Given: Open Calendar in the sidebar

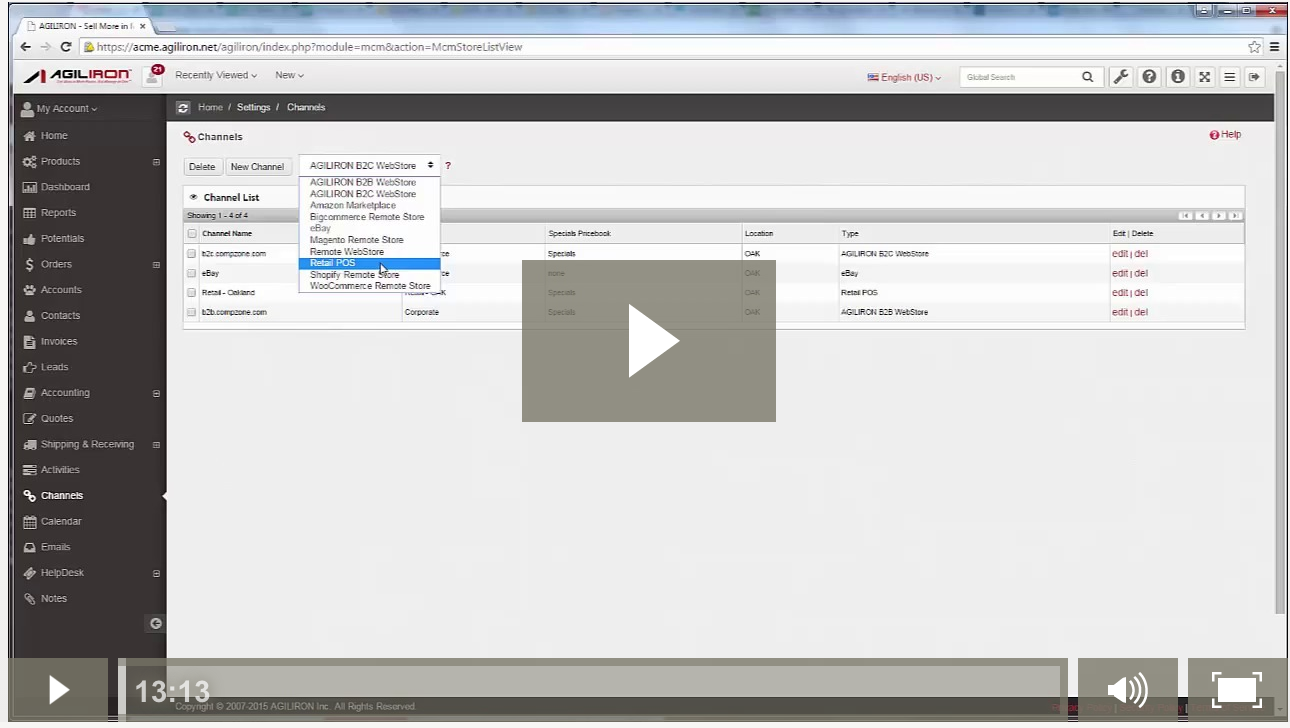Looking at the screenshot, I should pos(61,522).
